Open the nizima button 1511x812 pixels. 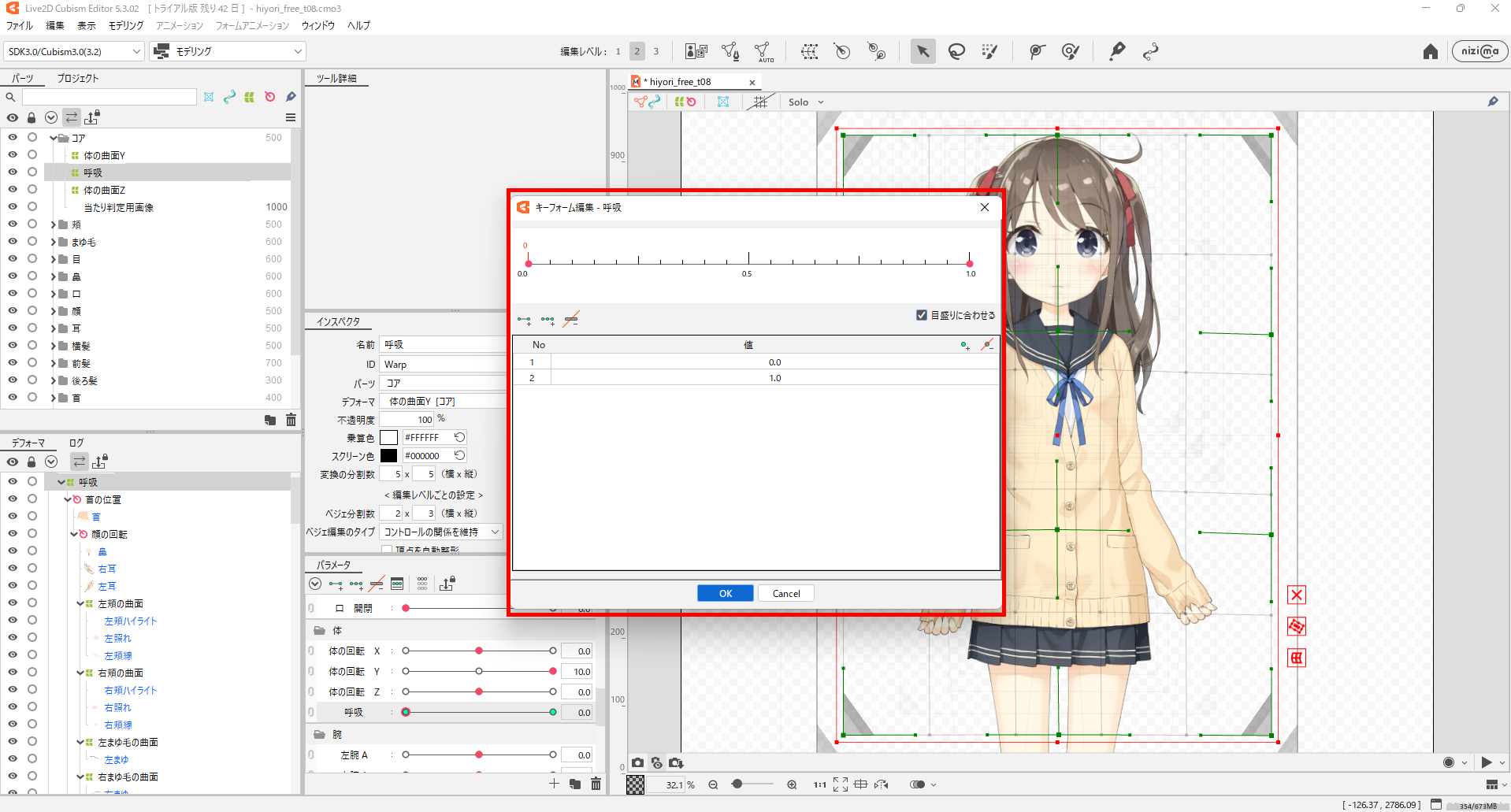pyautogui.click(x=1480, y=51)
